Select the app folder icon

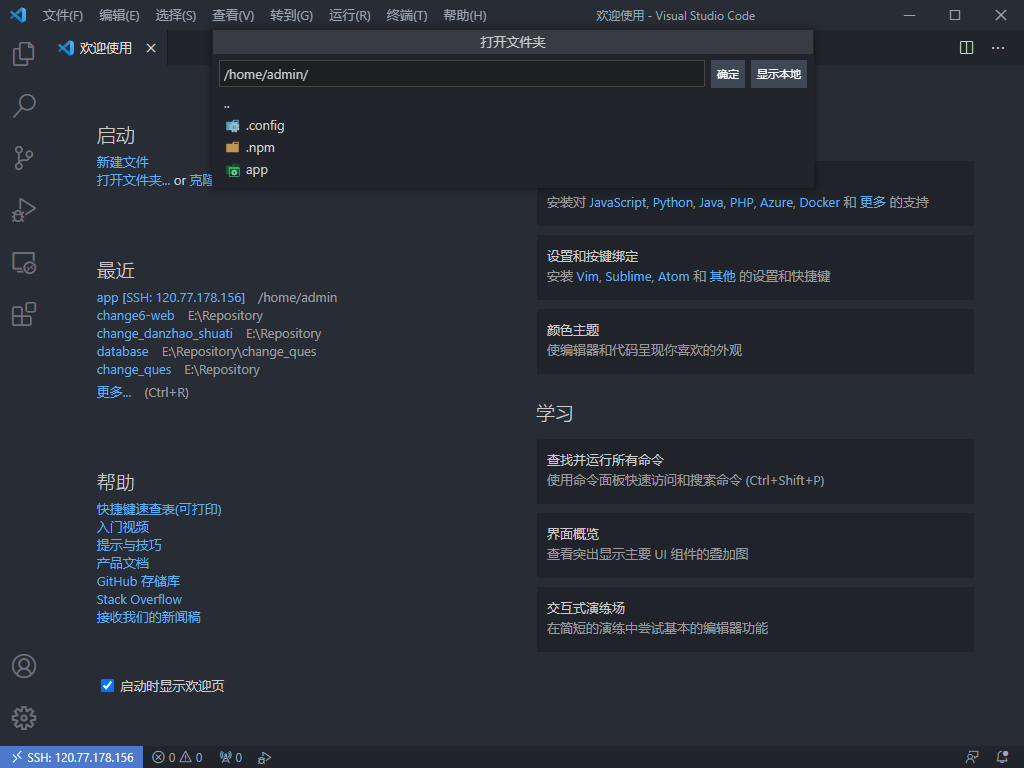232,170
